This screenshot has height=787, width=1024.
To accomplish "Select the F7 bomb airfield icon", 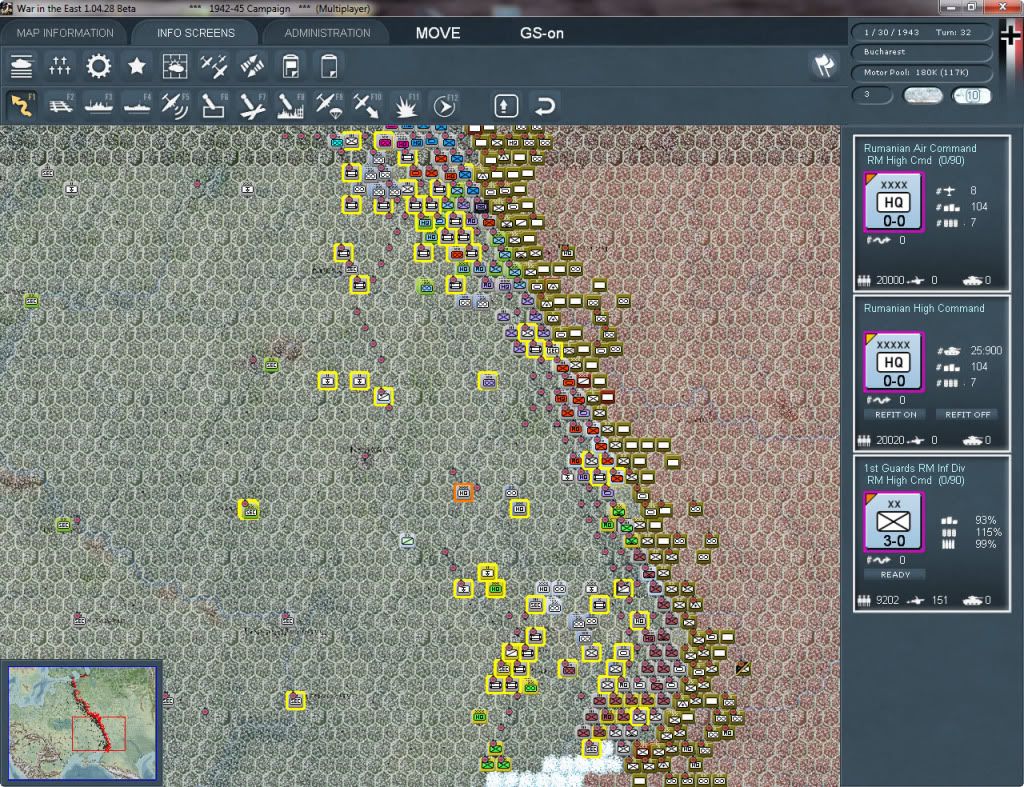I will (x=252, y=105).
